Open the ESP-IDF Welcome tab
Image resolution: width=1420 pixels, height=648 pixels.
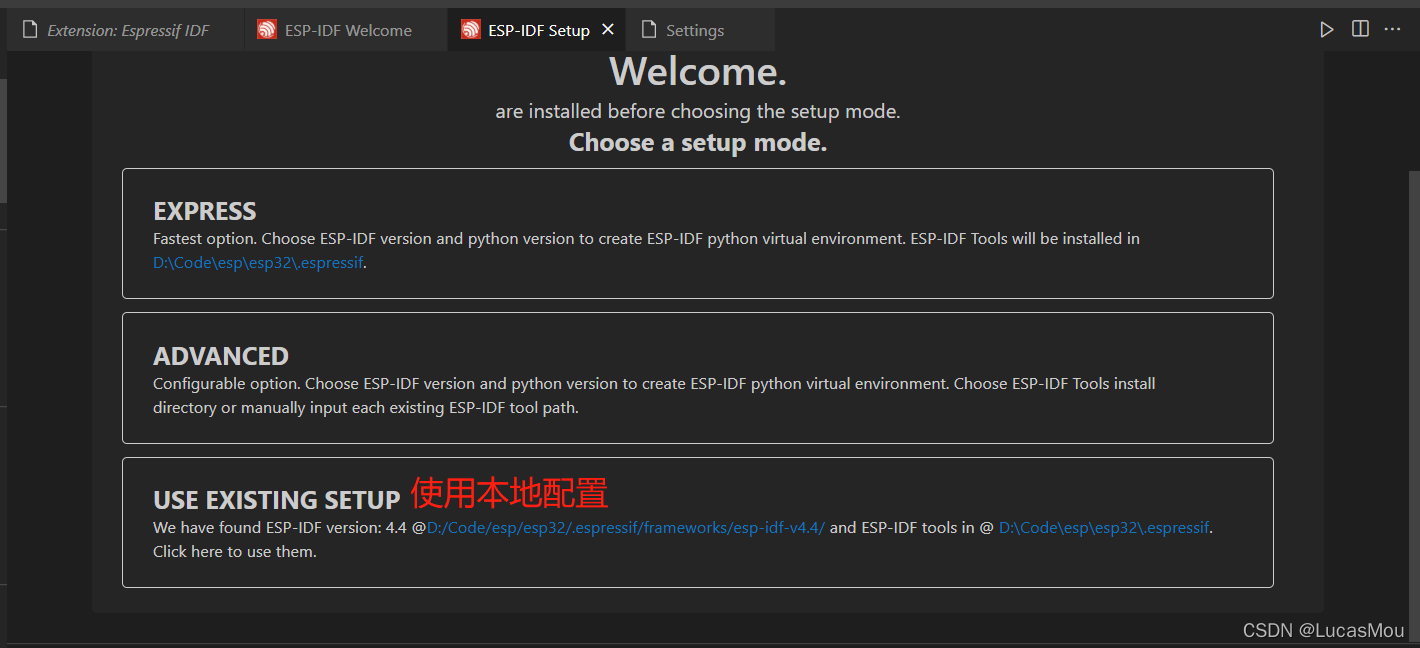[x=346, y=30]
